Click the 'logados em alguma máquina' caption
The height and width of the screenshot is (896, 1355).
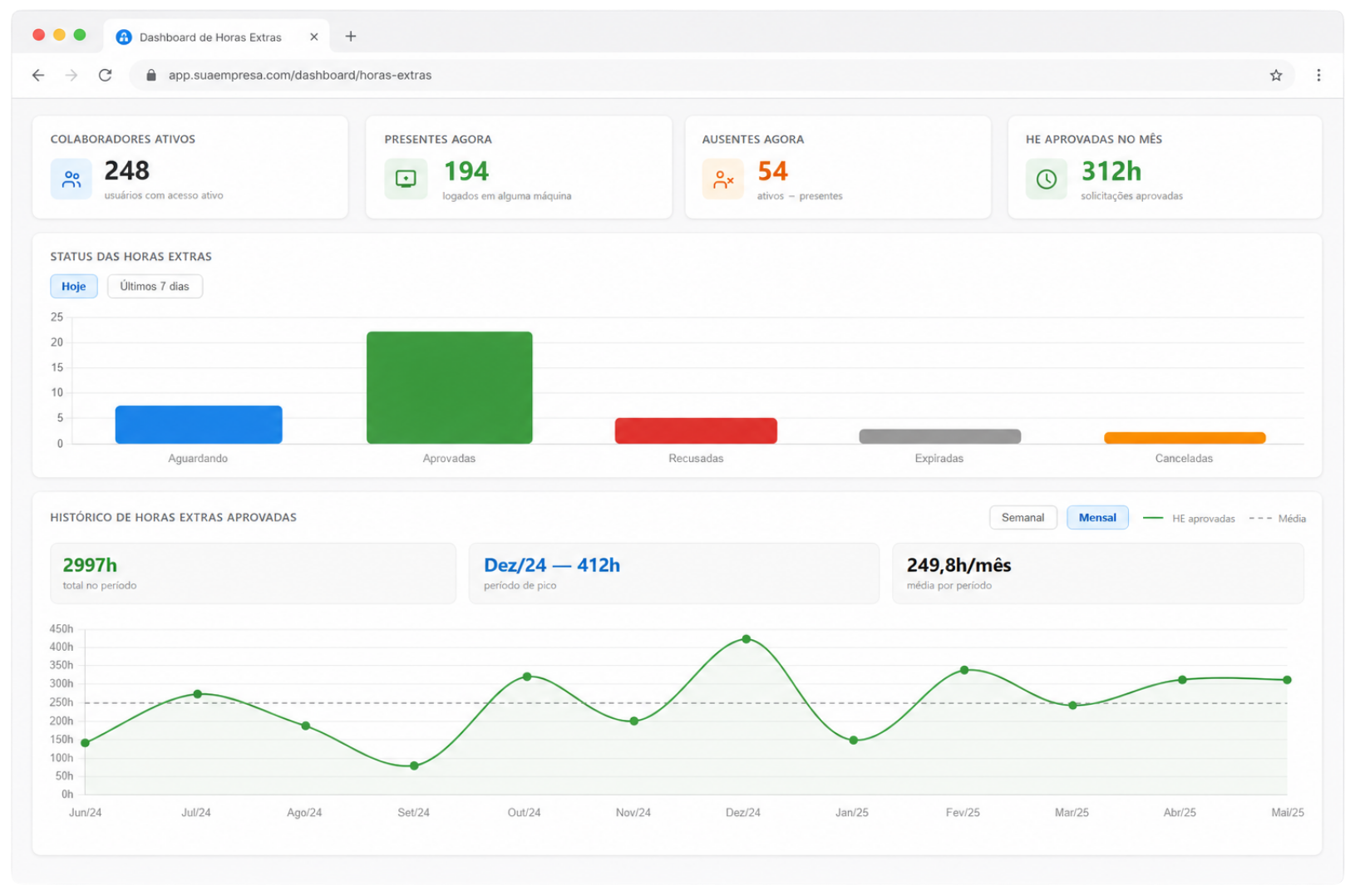(507, 196)
